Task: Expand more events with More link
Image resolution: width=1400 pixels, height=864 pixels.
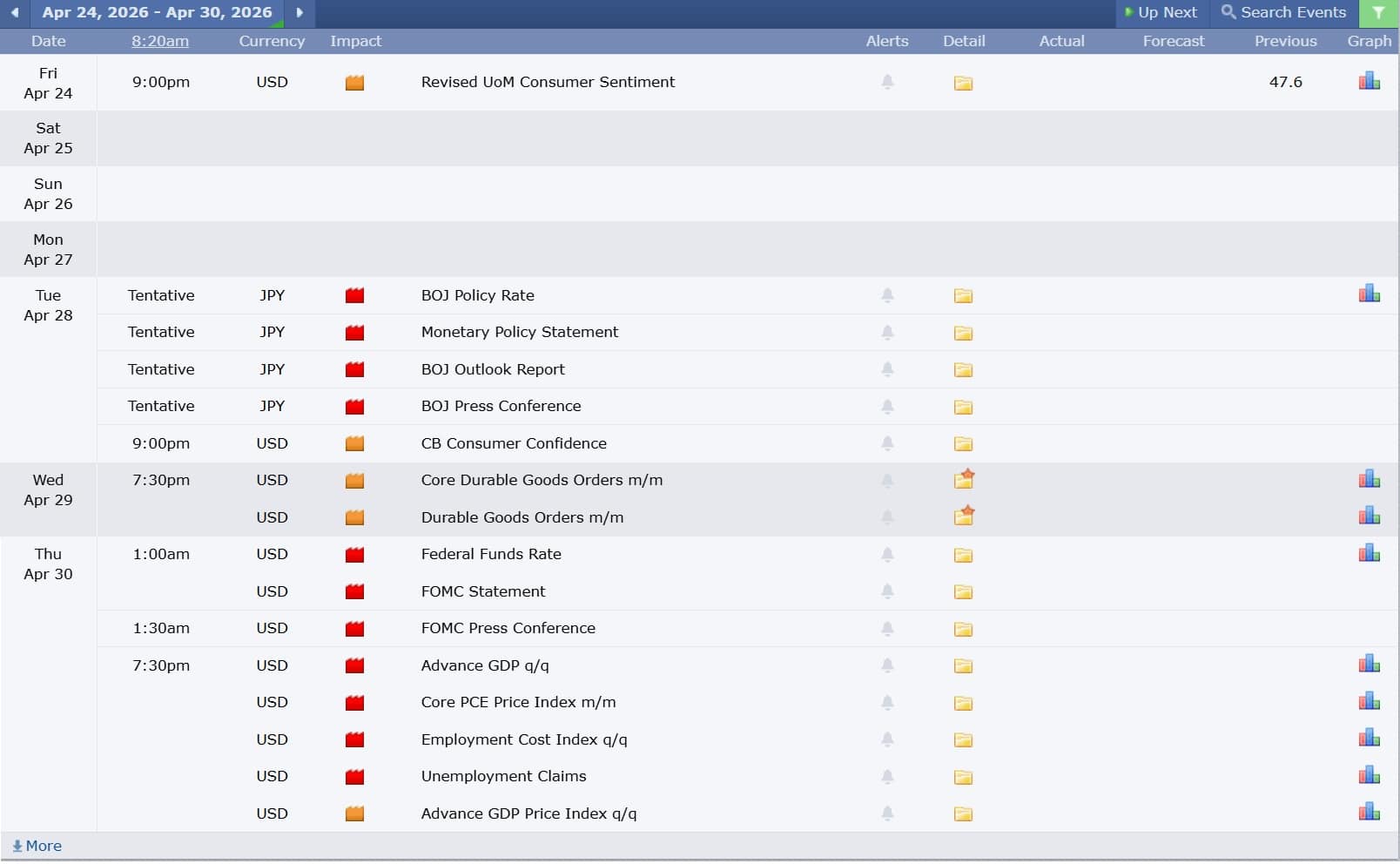Action: 37,846
